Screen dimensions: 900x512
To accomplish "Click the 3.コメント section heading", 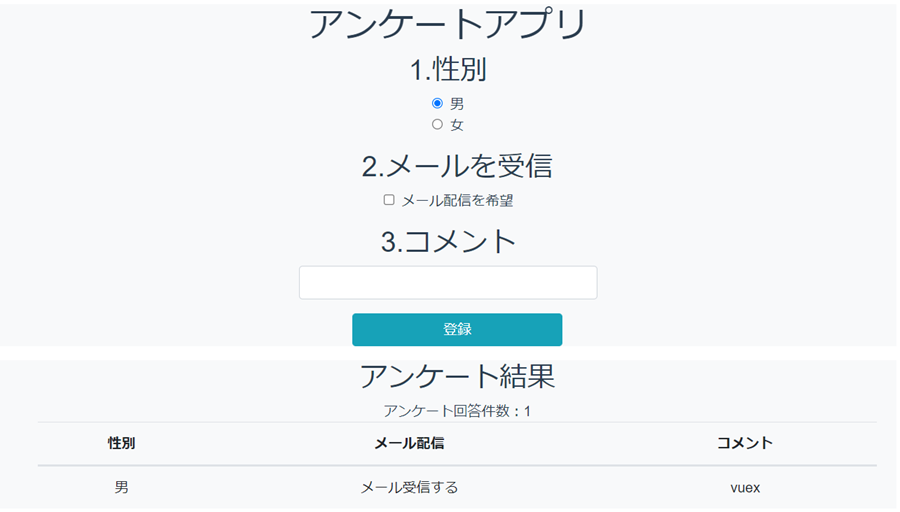I will pyautogui.click(x=448, y=241).
